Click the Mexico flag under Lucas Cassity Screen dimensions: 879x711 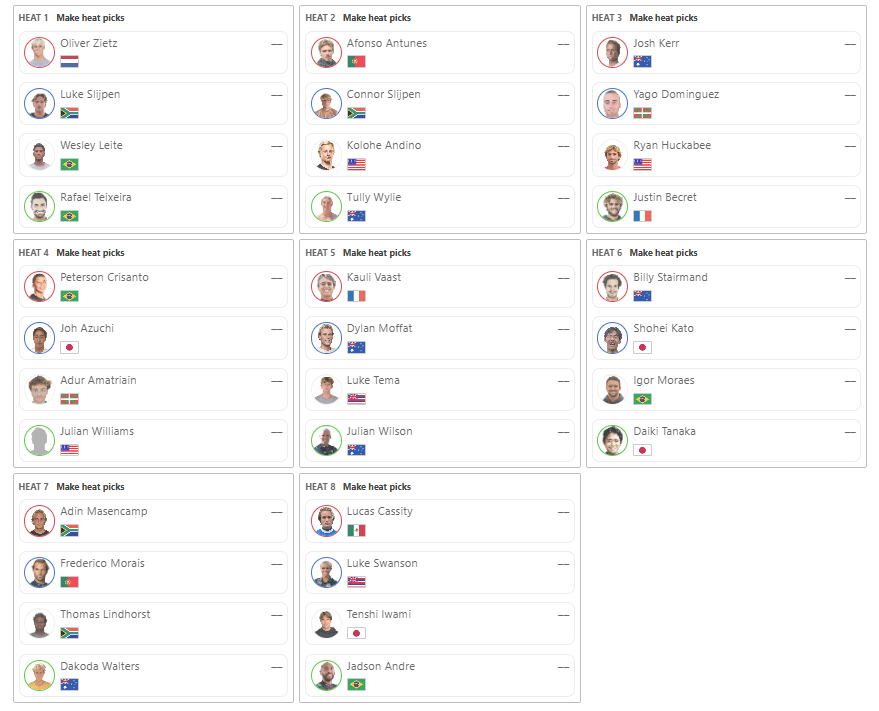(x=356, y=530)
